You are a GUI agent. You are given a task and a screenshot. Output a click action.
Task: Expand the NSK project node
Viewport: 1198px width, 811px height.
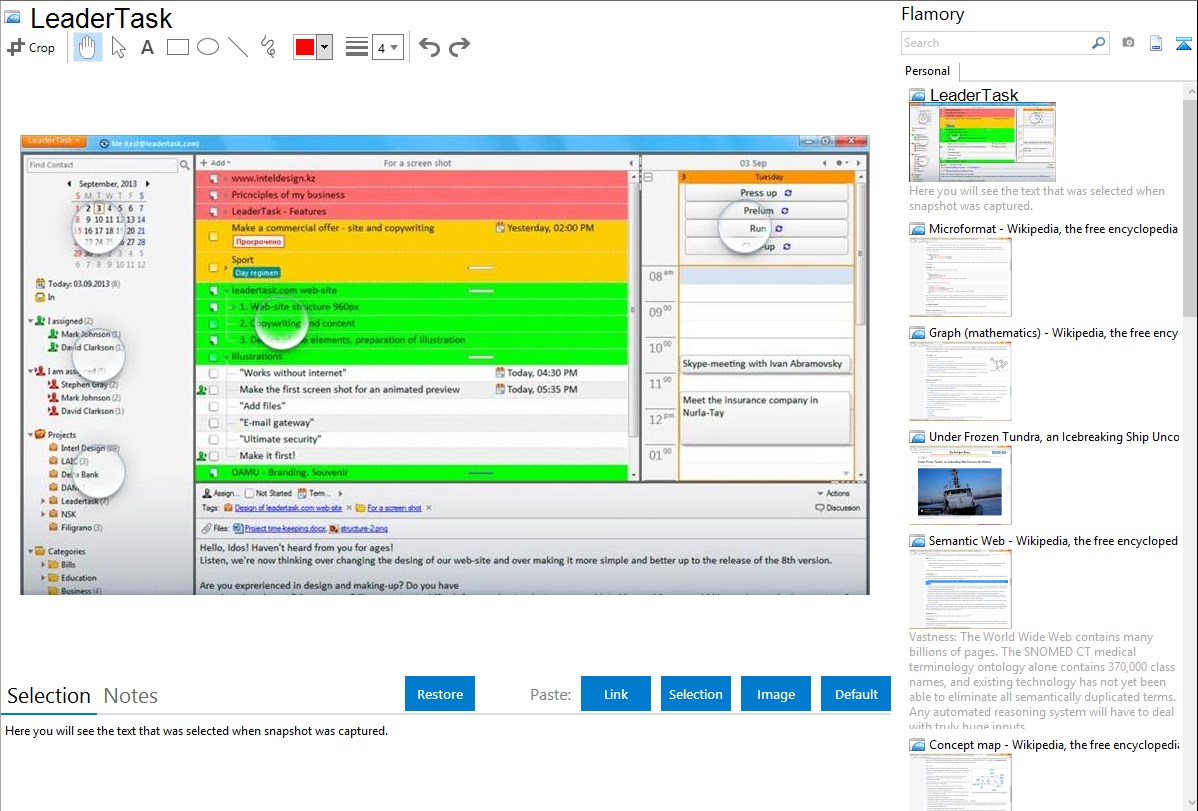point(43,514)
